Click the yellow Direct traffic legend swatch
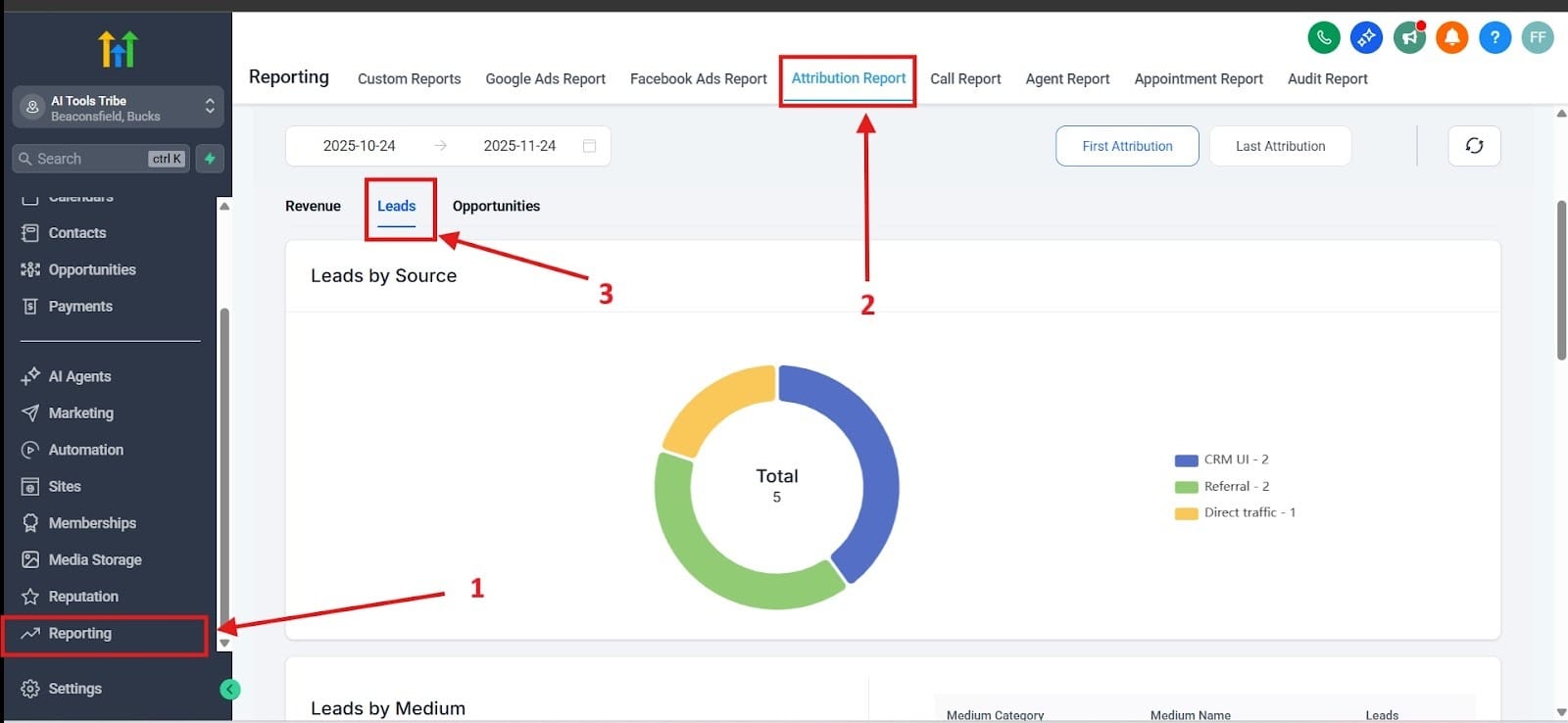This screenshot has height=723, width=1568. click(1186, 513)
